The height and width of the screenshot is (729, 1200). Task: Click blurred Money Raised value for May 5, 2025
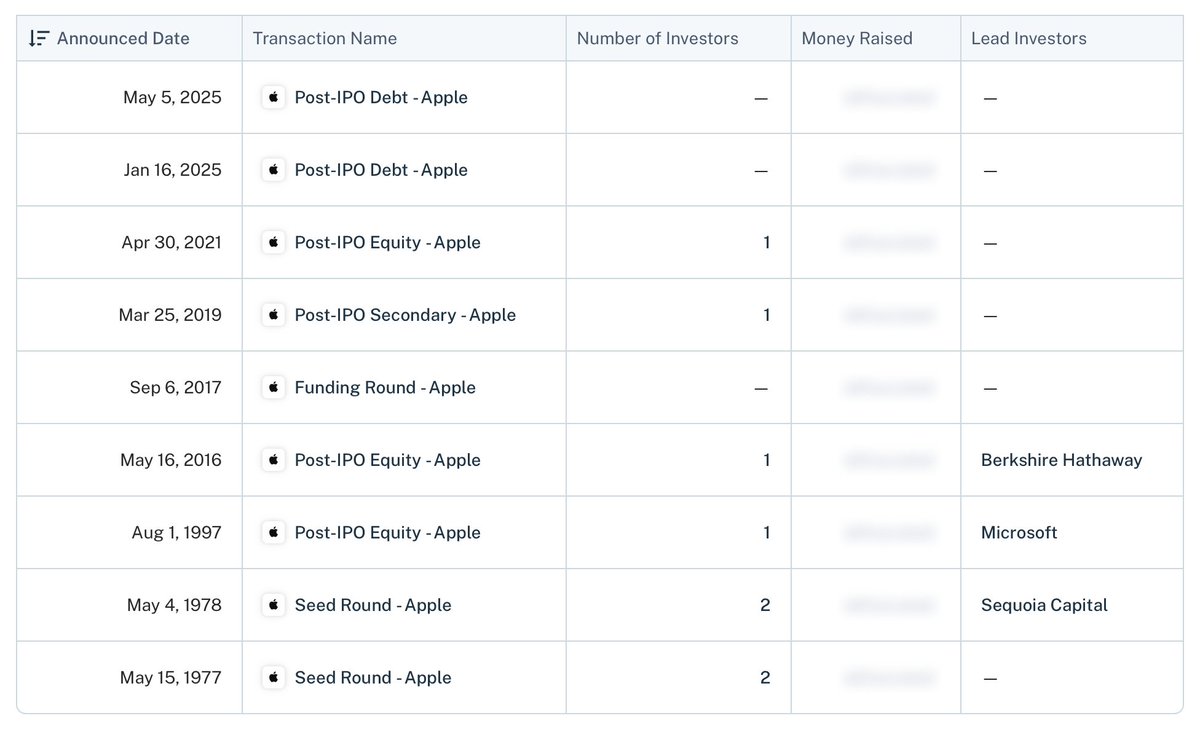tap(889, 97)
